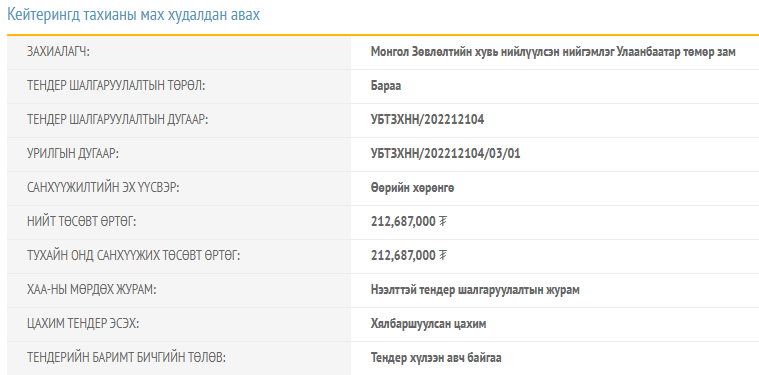Click tugrik currency icon in total budget row
This screenshot has height=375, width=759.
[x=442, y=222]
